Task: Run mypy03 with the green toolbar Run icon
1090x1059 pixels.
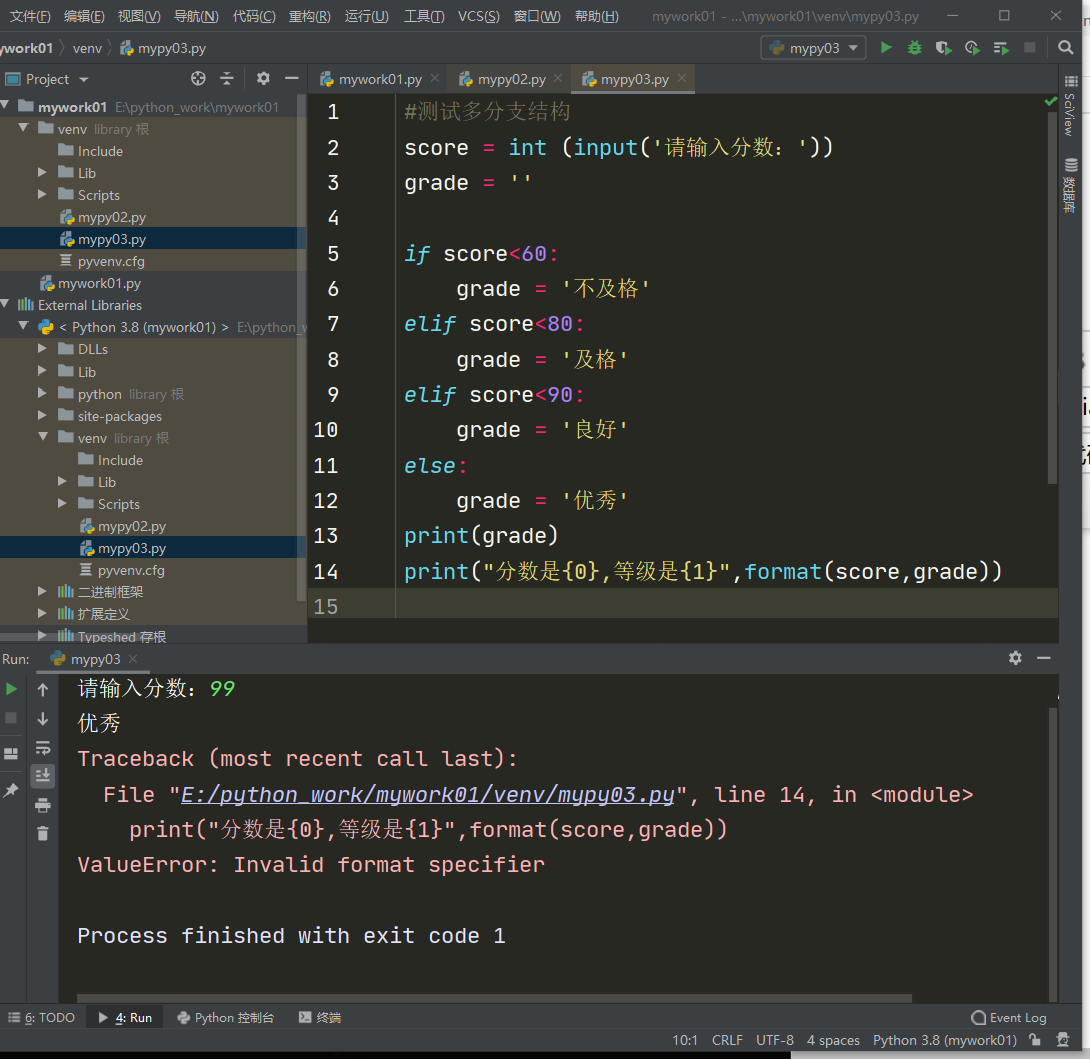Action: [x=886, y=48]
